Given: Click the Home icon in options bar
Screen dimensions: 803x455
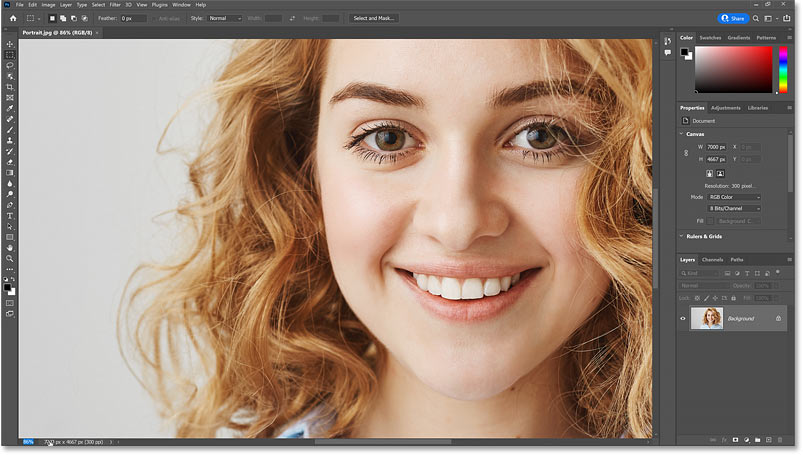Looking at the screenshot, I should click(x=13, y=18).
